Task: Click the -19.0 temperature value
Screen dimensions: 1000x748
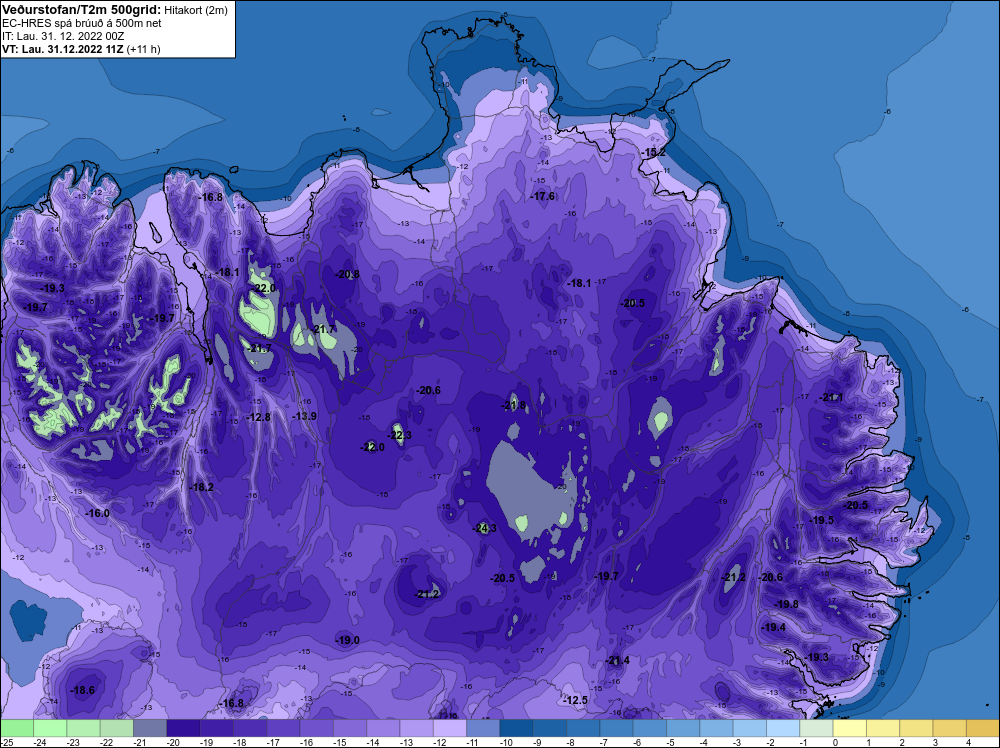Action: (x=348, y=640)
